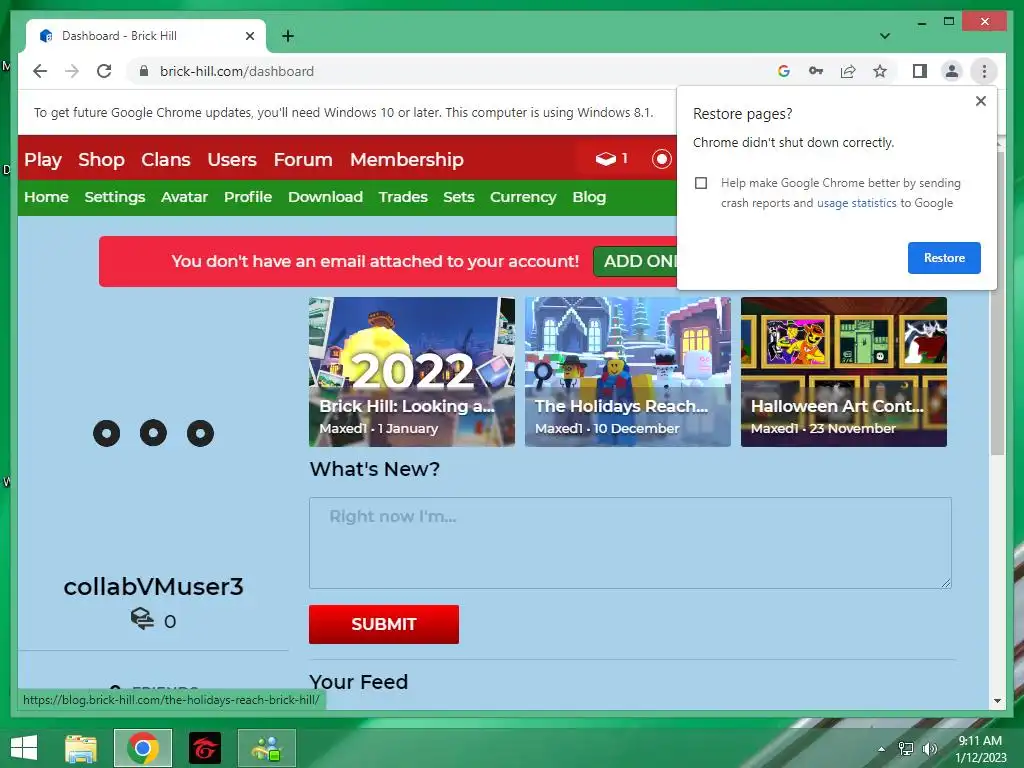
Task: Click the volume speaker tray icon
Action: point(929,749)
